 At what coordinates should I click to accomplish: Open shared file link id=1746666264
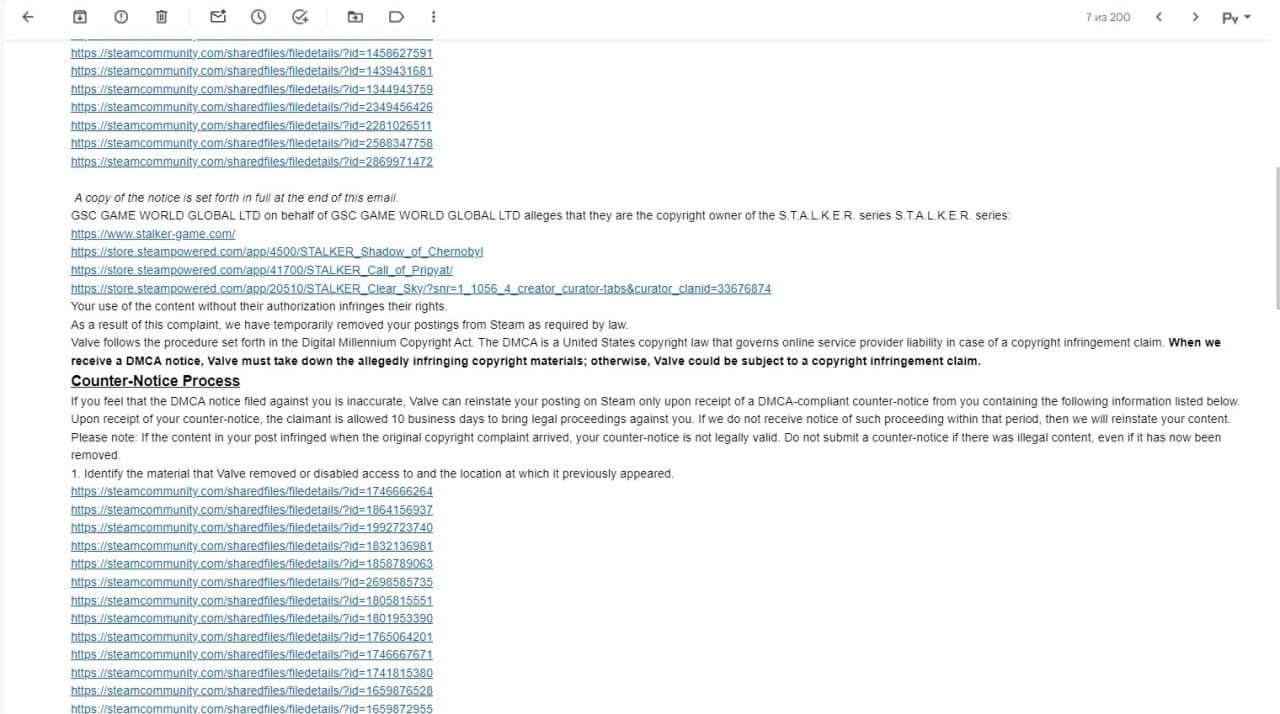(252, 491)
